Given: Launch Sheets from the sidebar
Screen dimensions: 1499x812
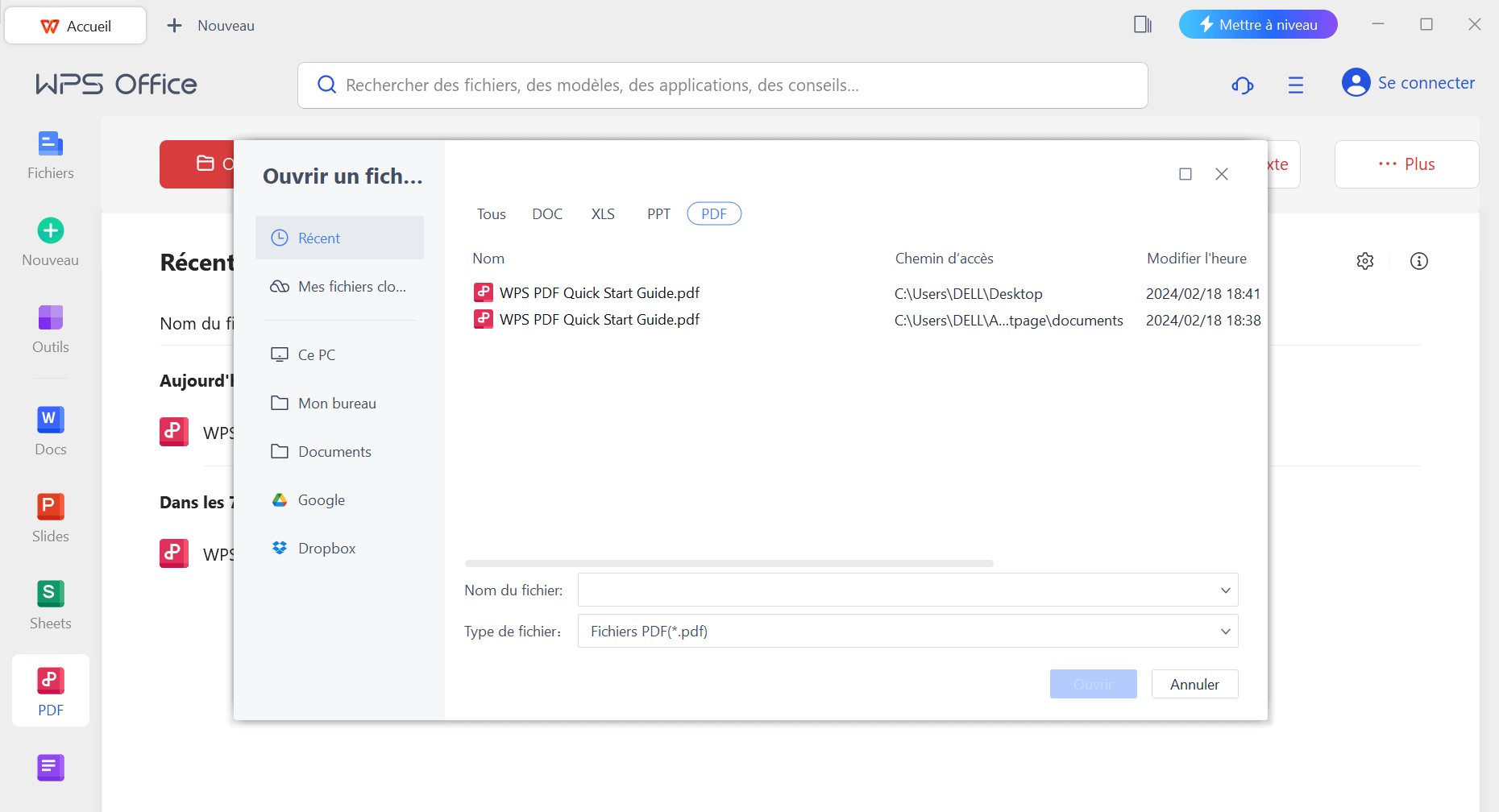Looking at the screenshot, I should coord(50,606).
